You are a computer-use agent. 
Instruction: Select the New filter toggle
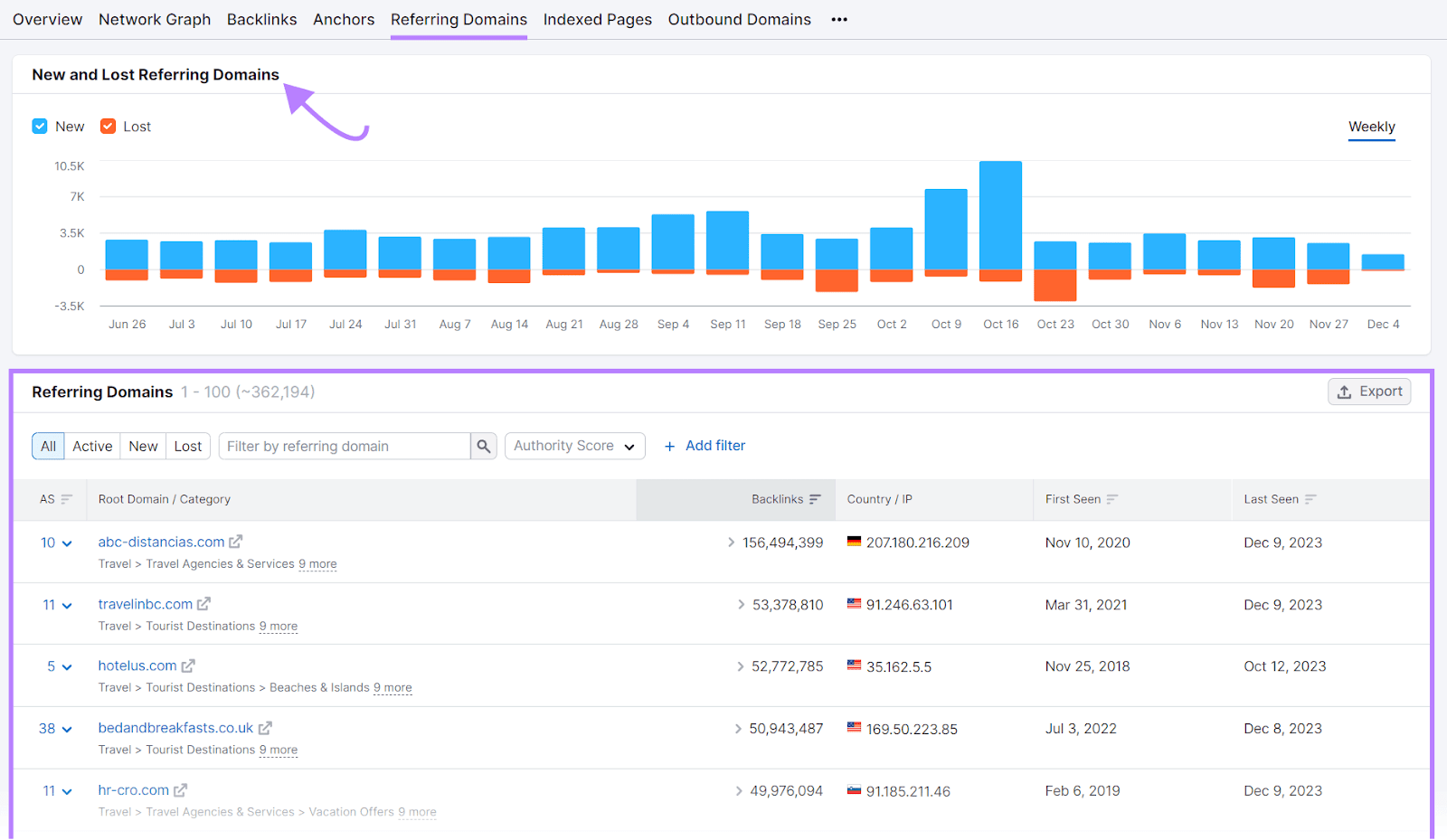143,446
